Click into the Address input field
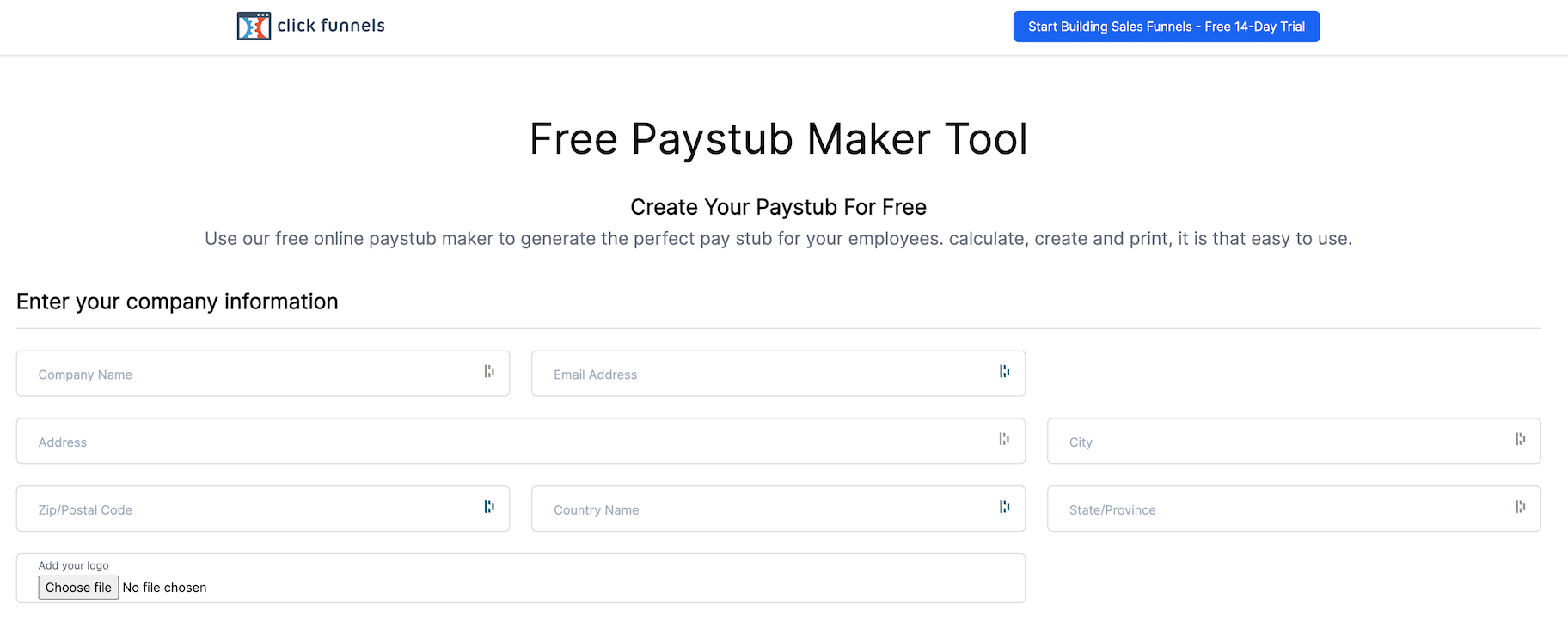Screen dimensions: 1568x628 507,442
